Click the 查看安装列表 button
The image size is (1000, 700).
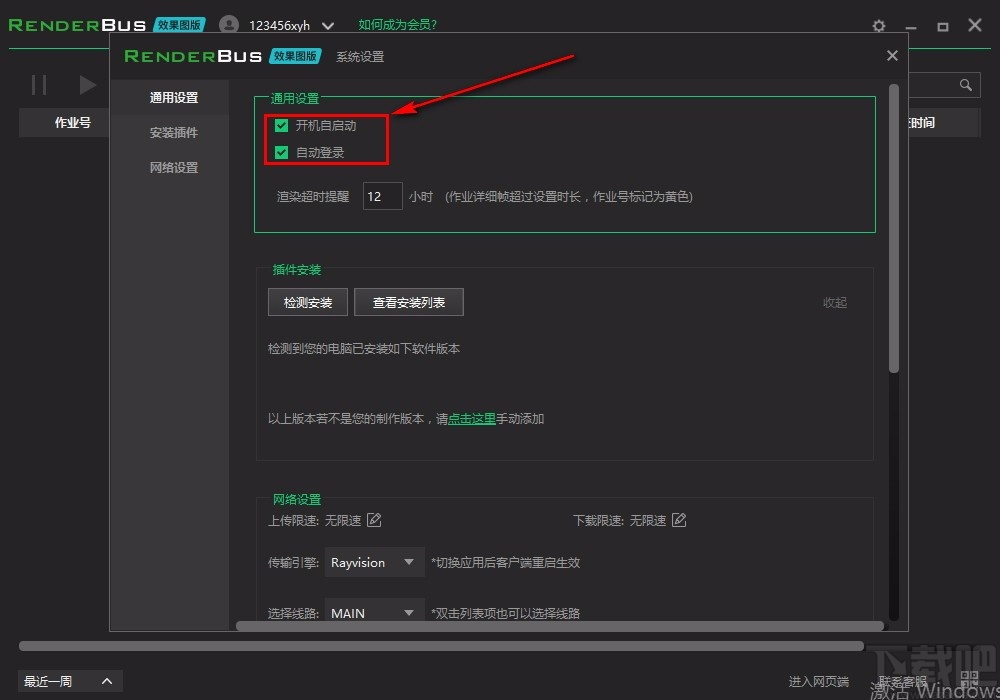[x=409, y=302]
